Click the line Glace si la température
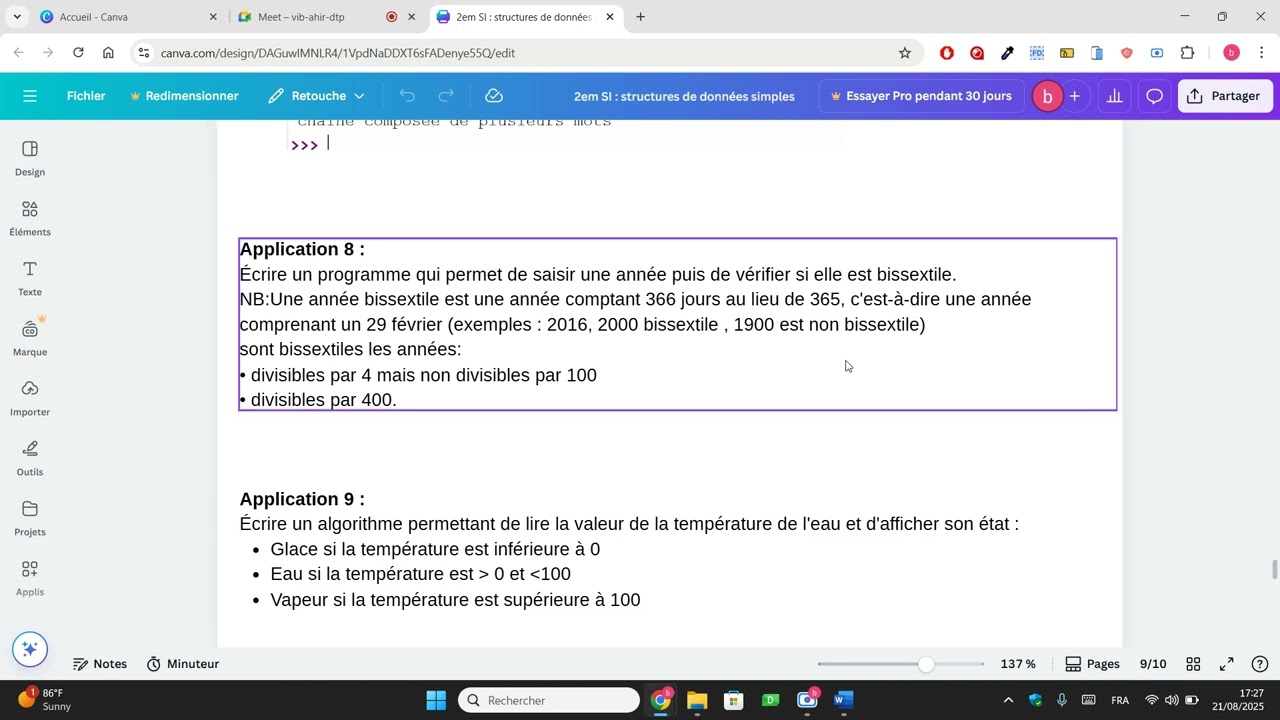The width and height of the screenshot is (1280, 720). [435, 549]
